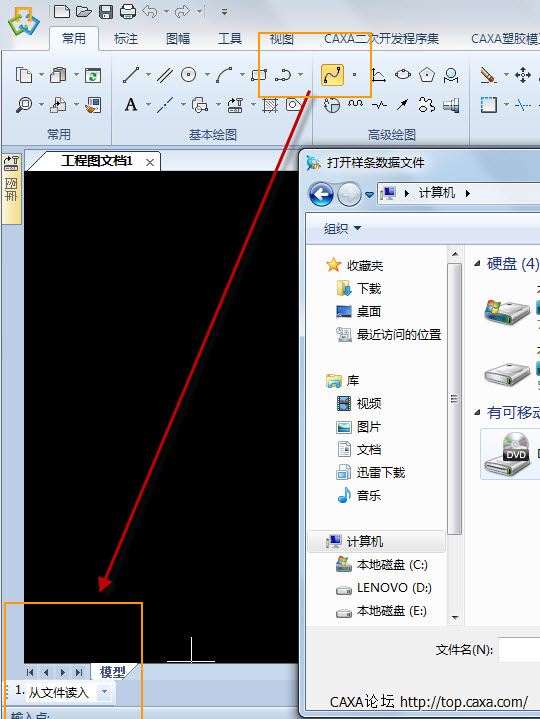Switch to the 标注 ribbon tab

(126, 39)
